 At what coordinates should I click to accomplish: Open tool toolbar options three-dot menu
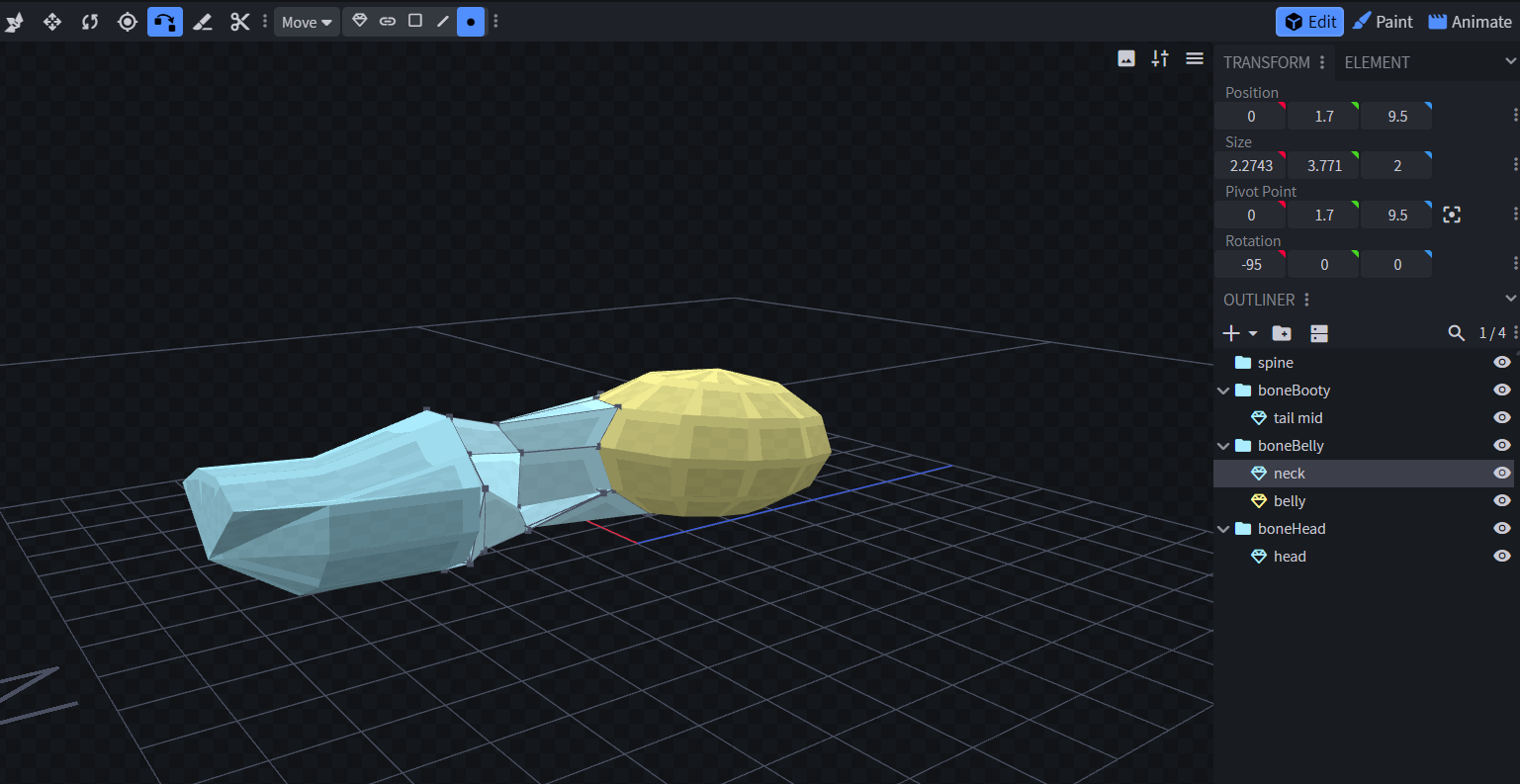pos(265,22)
